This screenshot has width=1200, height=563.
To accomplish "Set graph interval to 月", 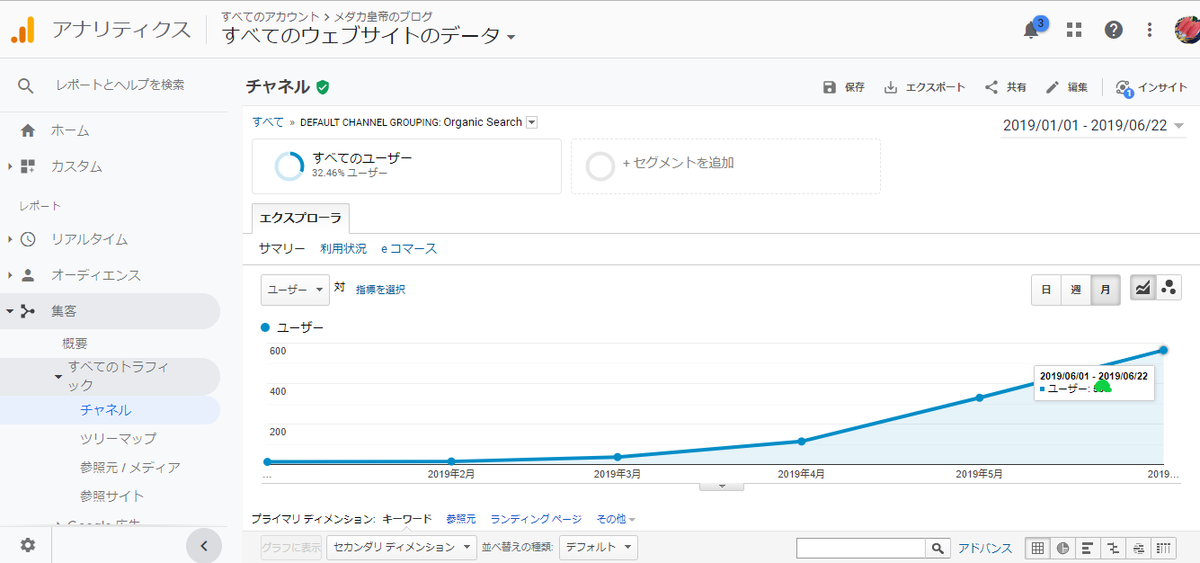I will (x=1105, y=289).
